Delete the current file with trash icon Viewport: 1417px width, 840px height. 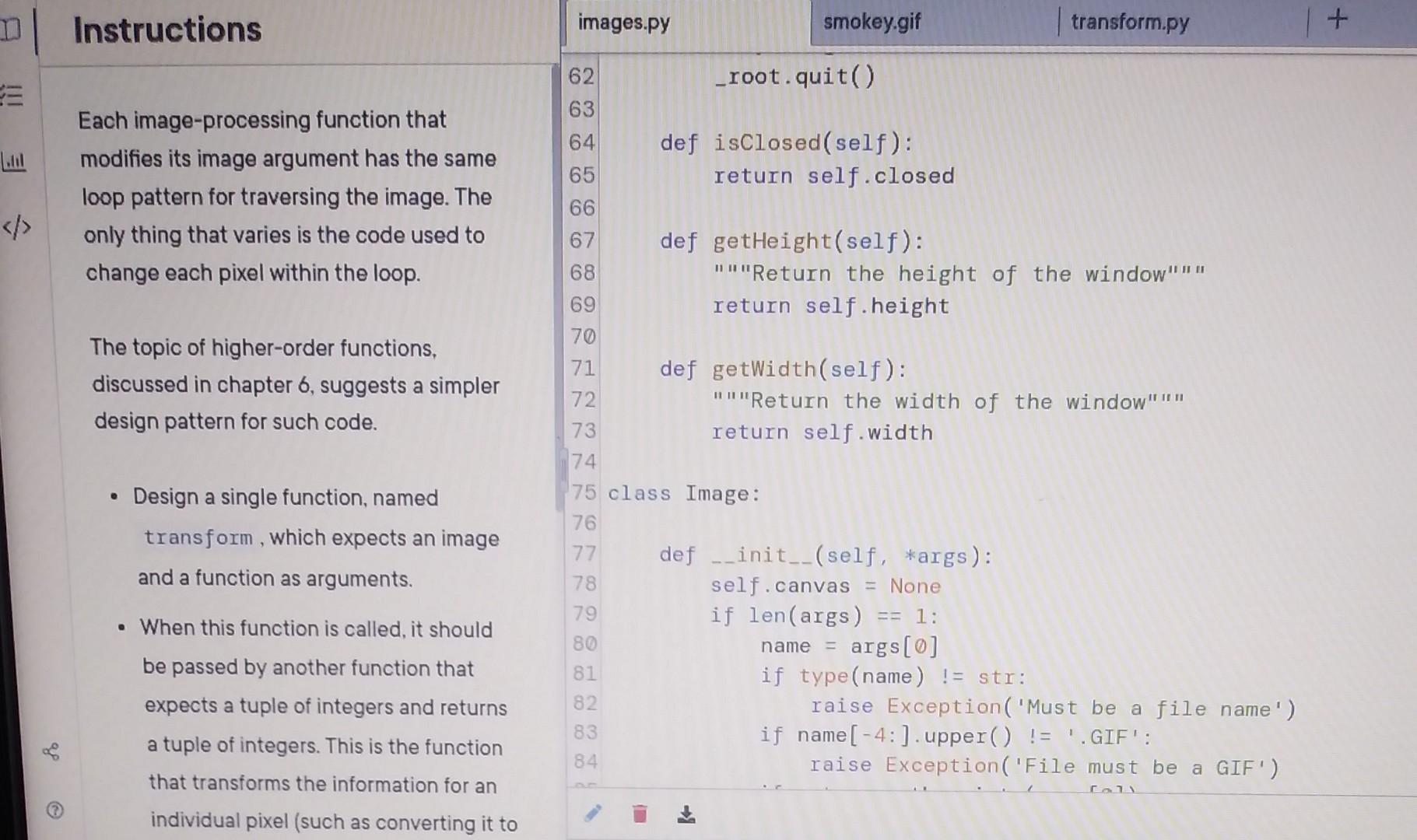tap(639, 814)
